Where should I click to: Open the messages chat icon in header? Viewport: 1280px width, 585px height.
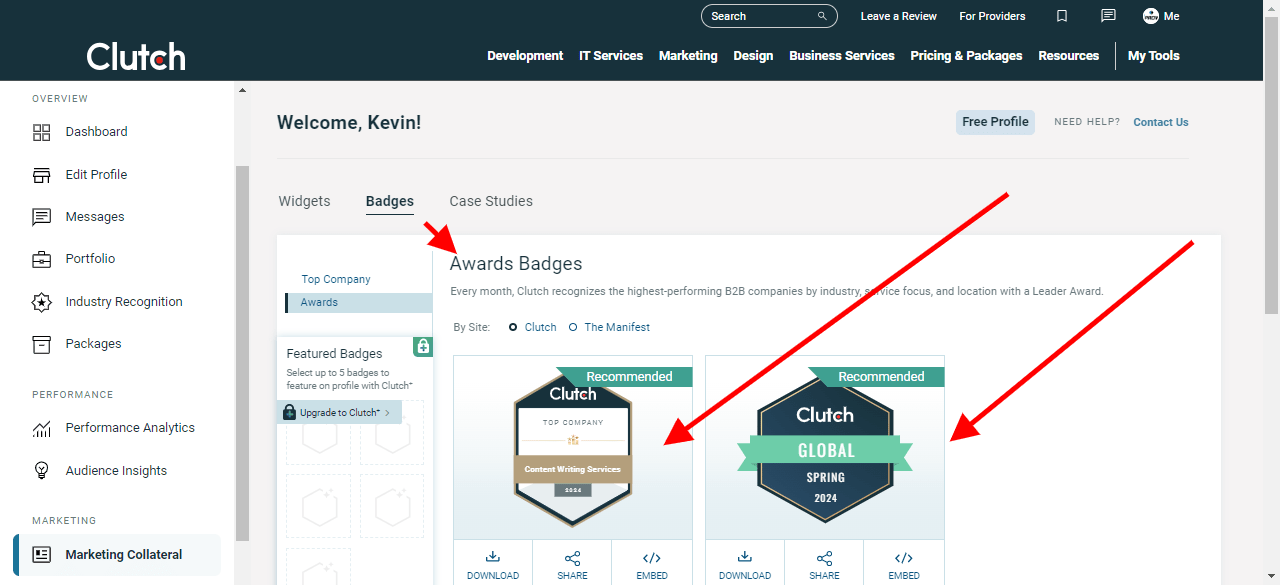point(1108,16)
